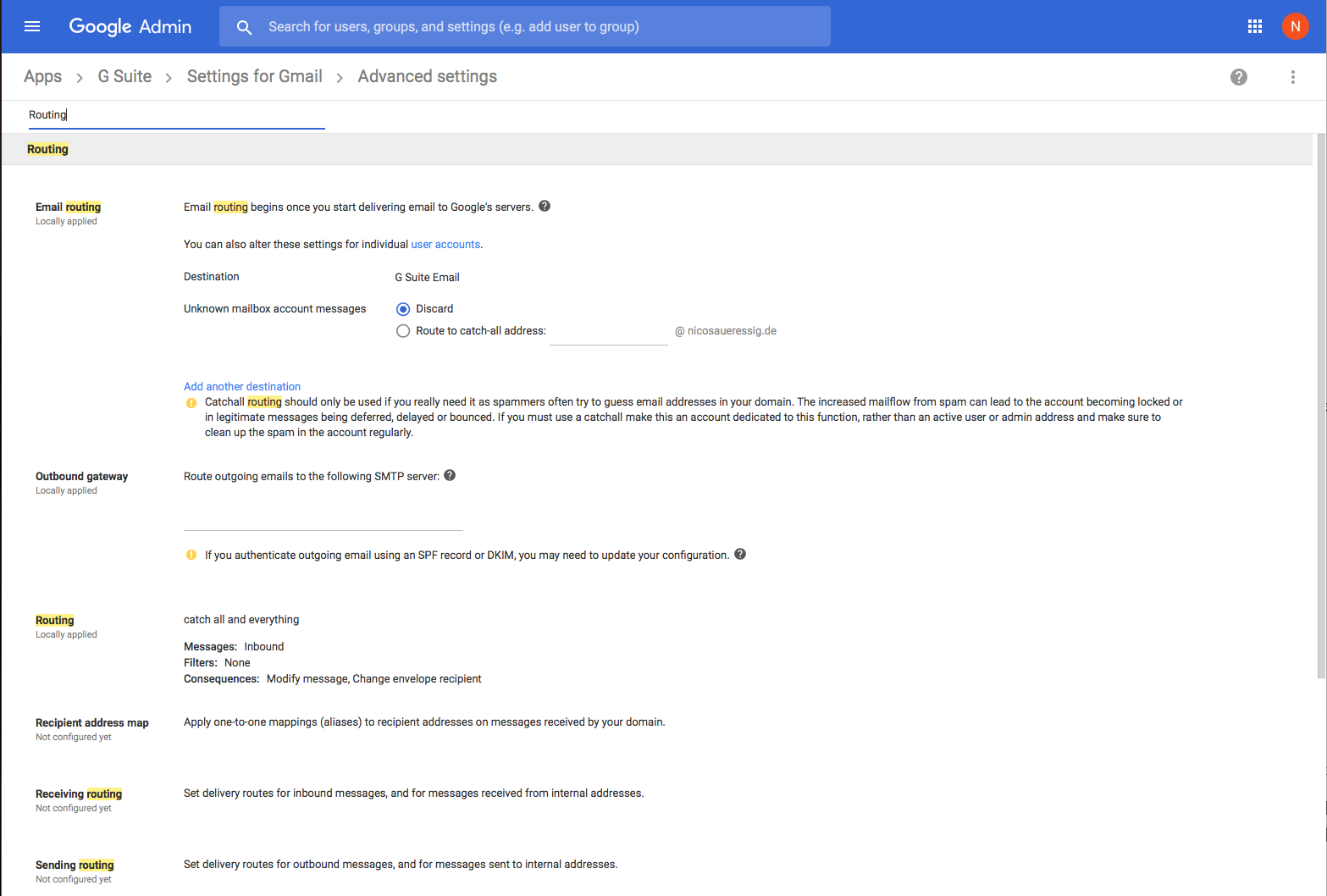
Task: Open the Sending routing setting
Action: (x=75, y=865)
